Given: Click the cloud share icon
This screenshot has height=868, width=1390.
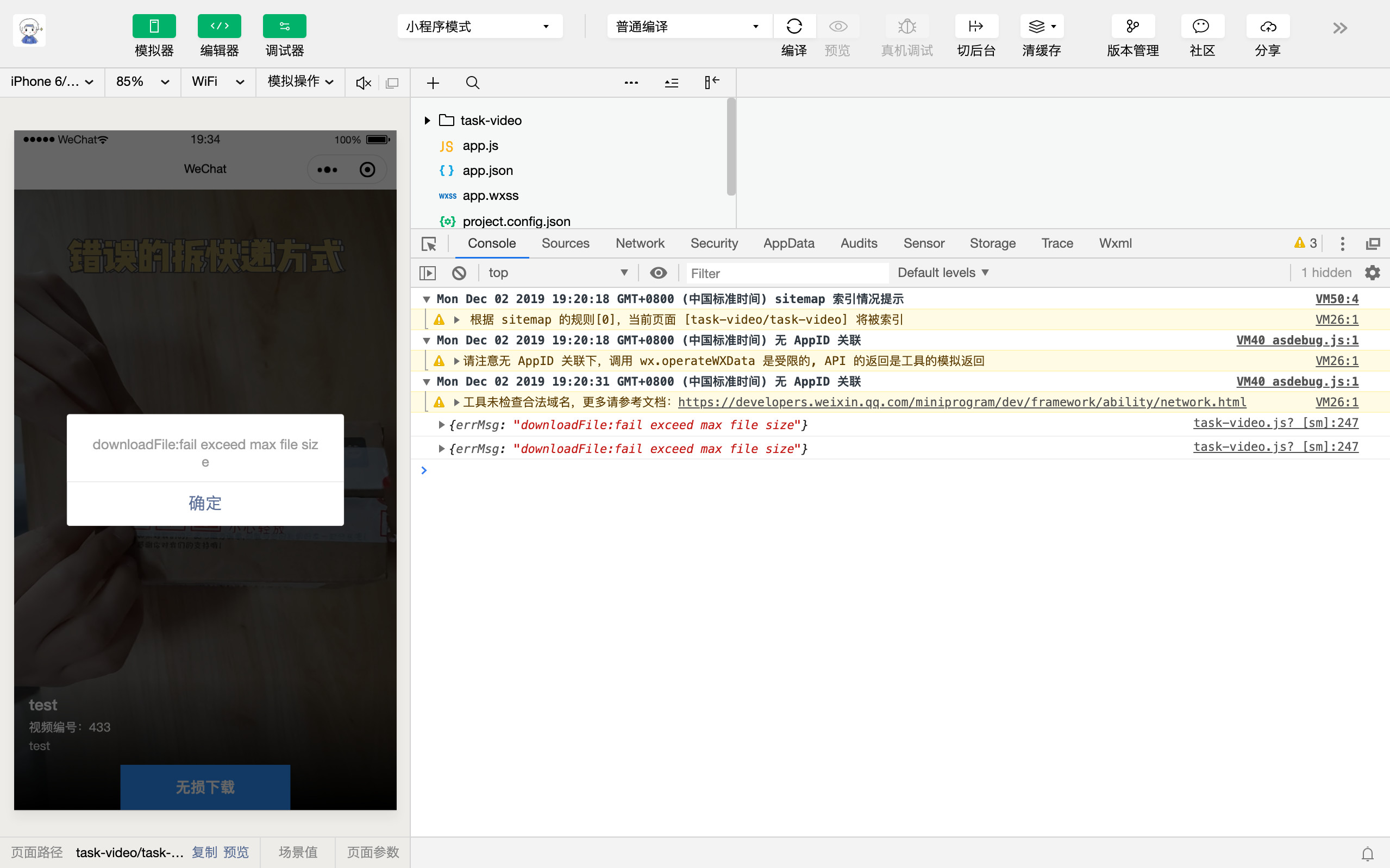Looking at the screenshot, I should pos(1268,27).
